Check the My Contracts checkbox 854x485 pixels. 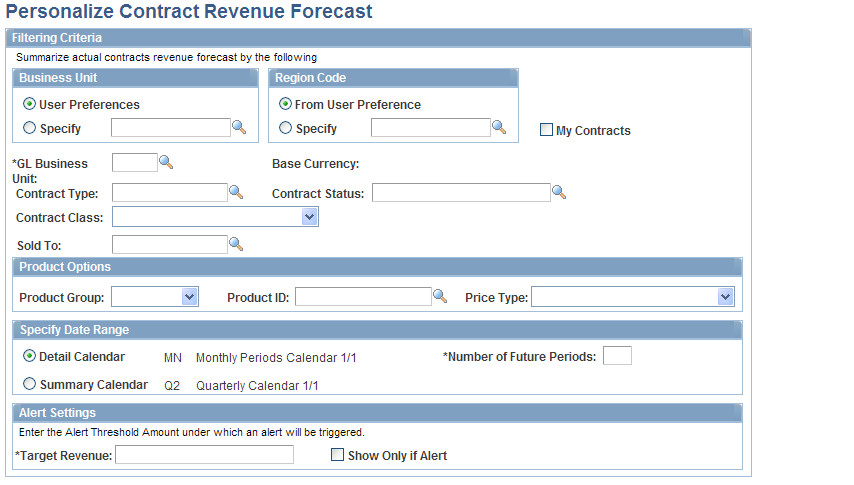[x=546, y=130]
